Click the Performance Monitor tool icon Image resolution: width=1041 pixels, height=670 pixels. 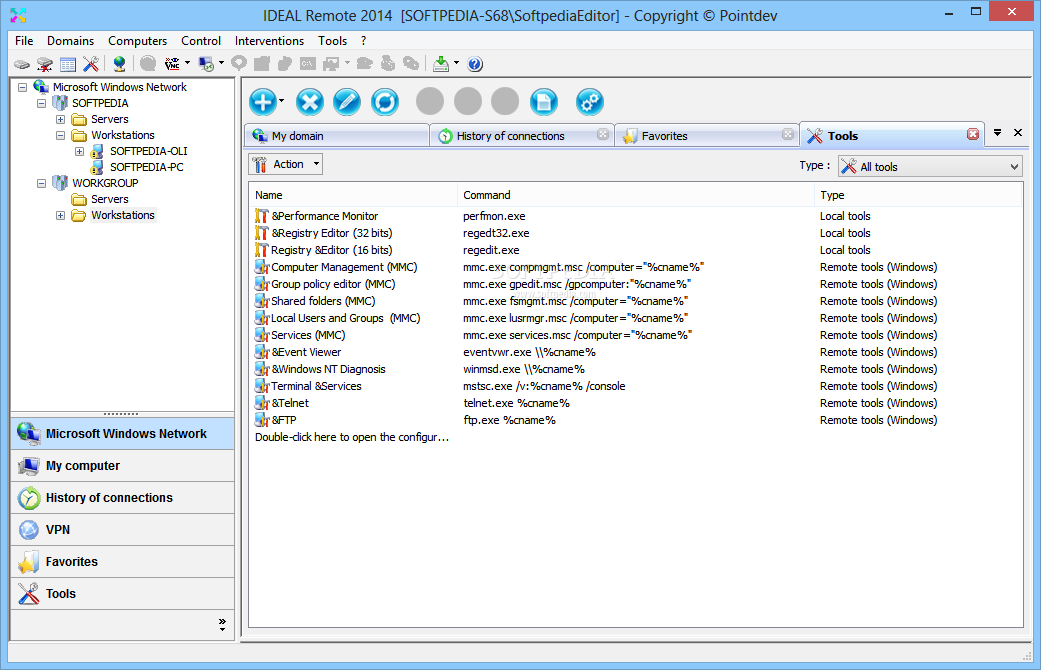point(262,216)
